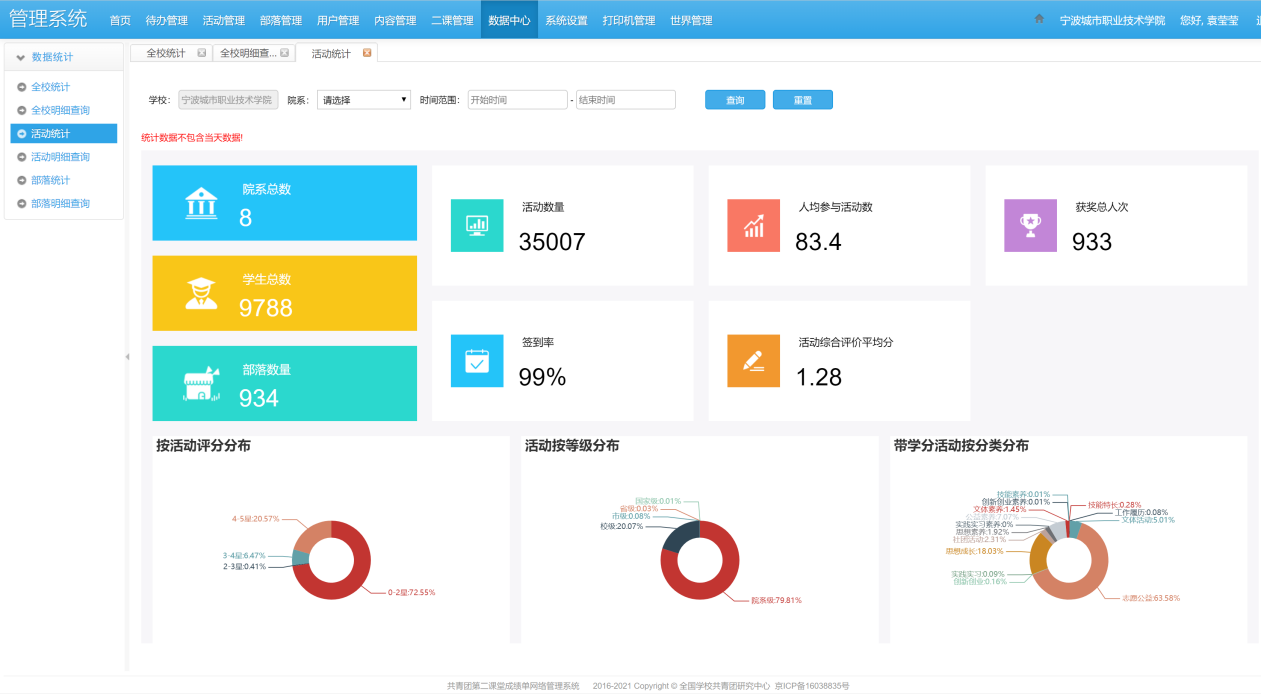This screenshot has height=694, width=1261.
Task: Close the 活动统计 tab
Action: coord(367,53)
